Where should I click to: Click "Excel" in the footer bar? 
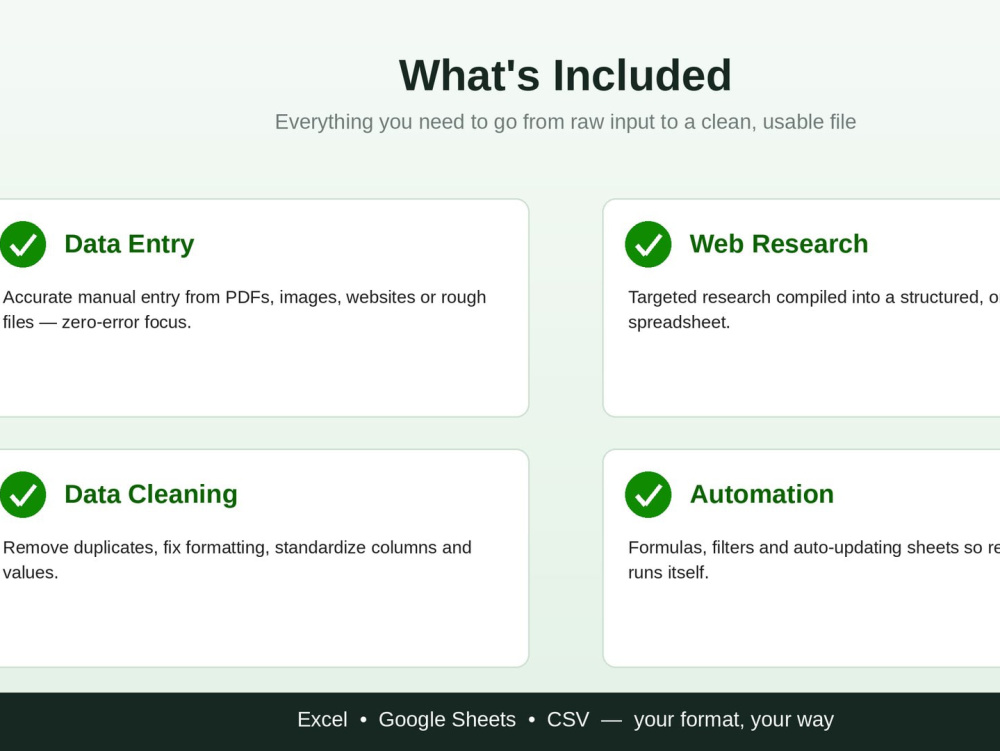tap(322, 720)
